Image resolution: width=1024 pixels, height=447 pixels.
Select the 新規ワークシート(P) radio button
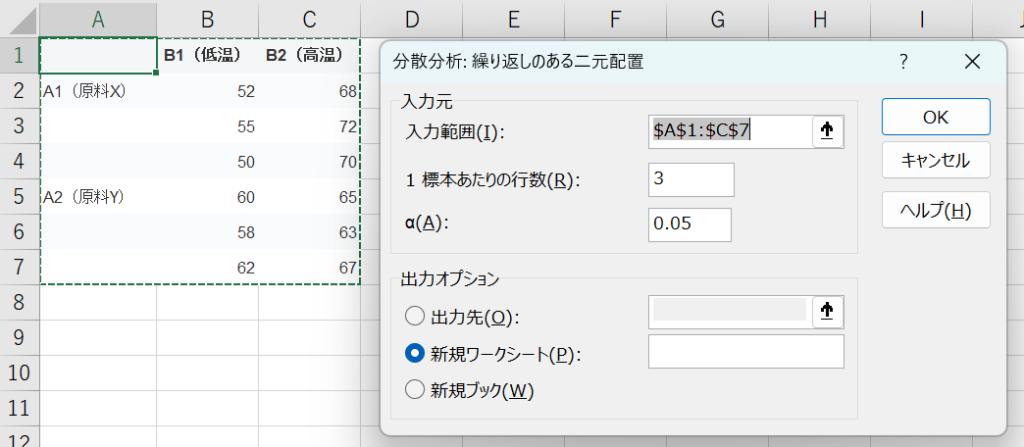point(414,354)
